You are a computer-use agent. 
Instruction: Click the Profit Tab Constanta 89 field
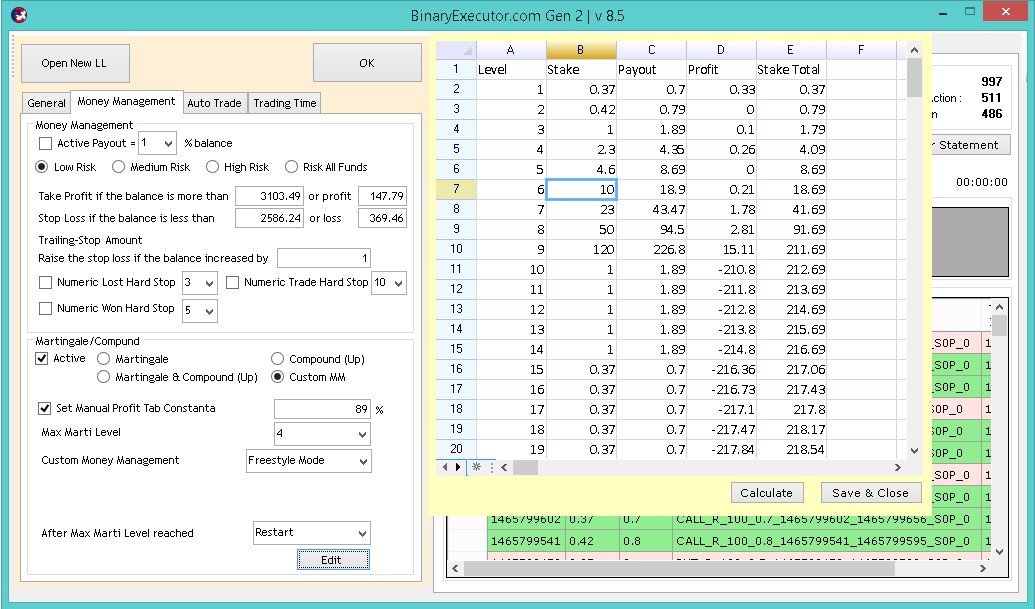[x=322, y=409]
